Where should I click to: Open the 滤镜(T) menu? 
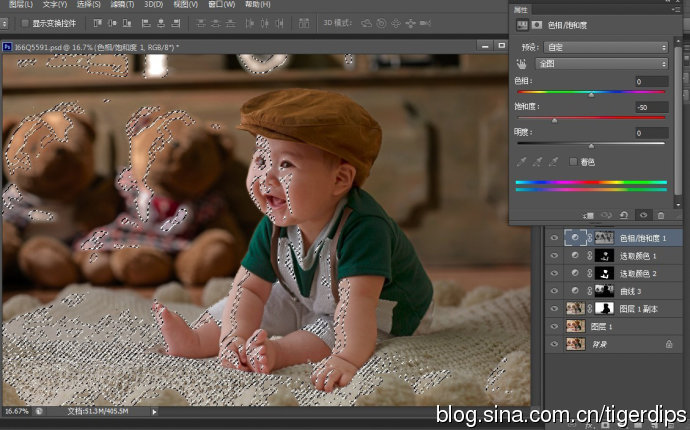122,4
